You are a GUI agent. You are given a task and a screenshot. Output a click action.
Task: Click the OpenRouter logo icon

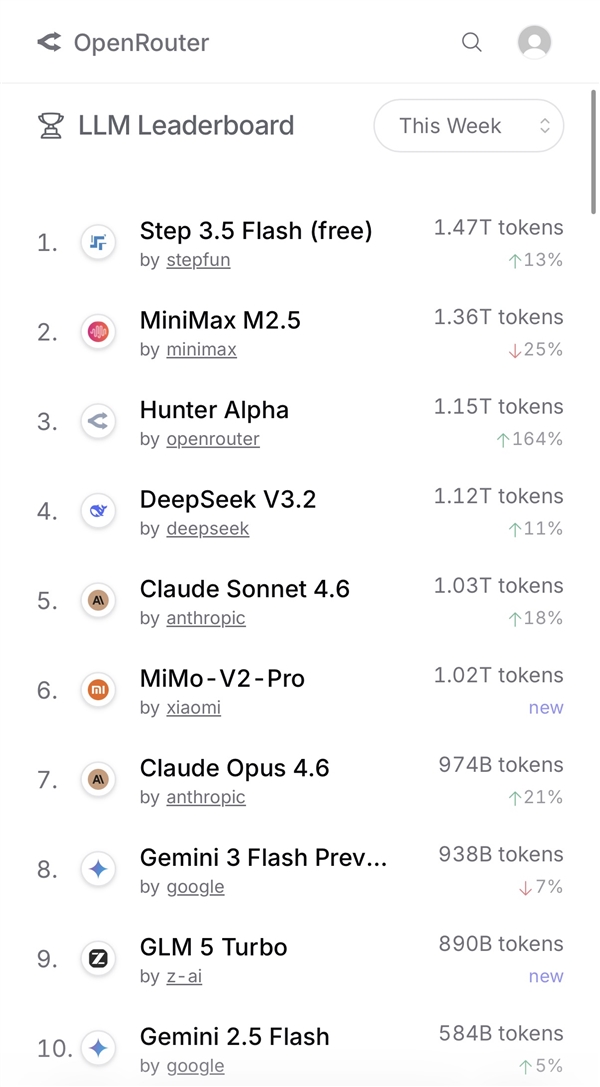click(x=49, y=42)
